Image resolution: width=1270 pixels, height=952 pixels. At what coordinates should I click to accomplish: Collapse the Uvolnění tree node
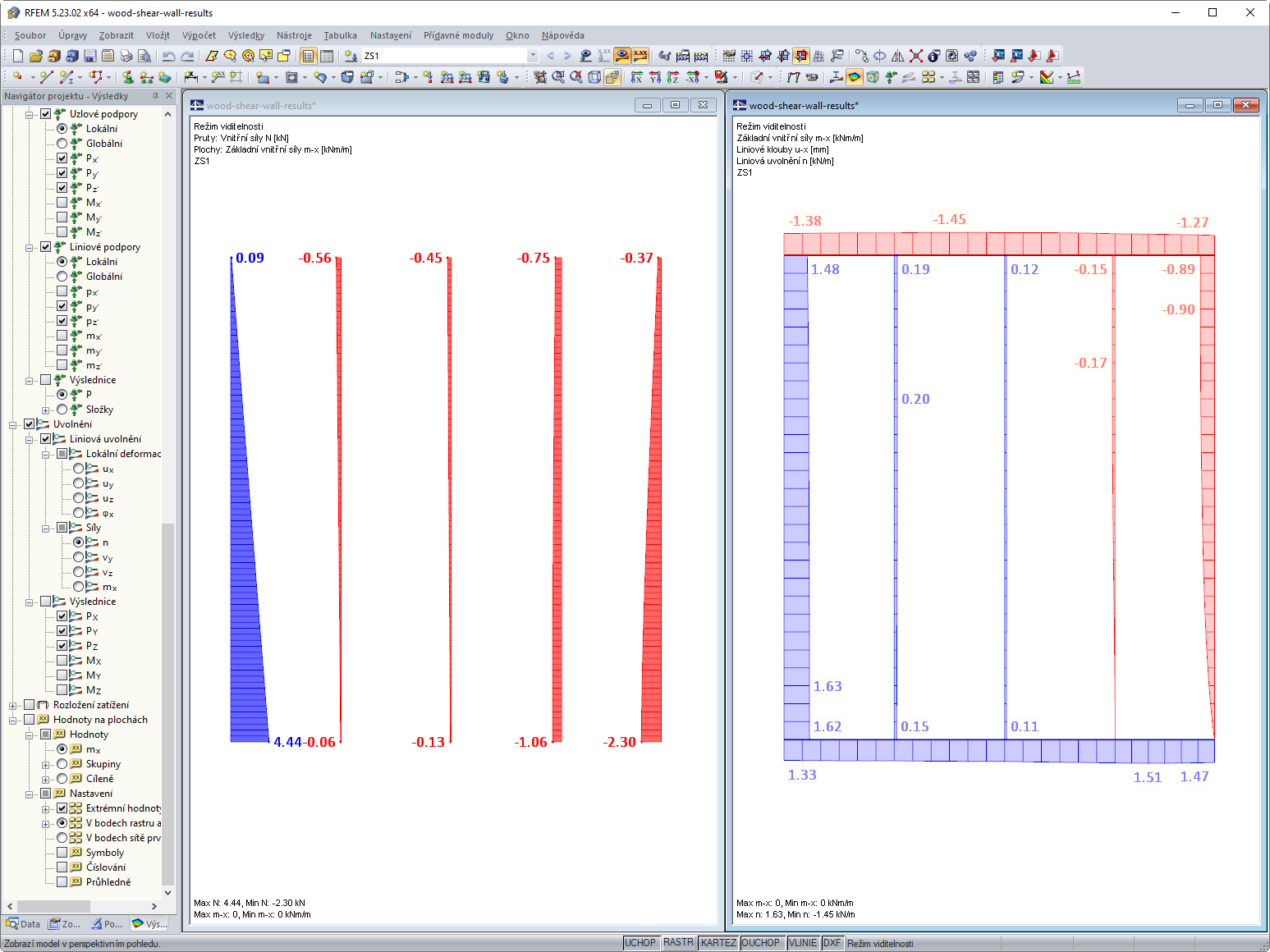tap(13, 424)
